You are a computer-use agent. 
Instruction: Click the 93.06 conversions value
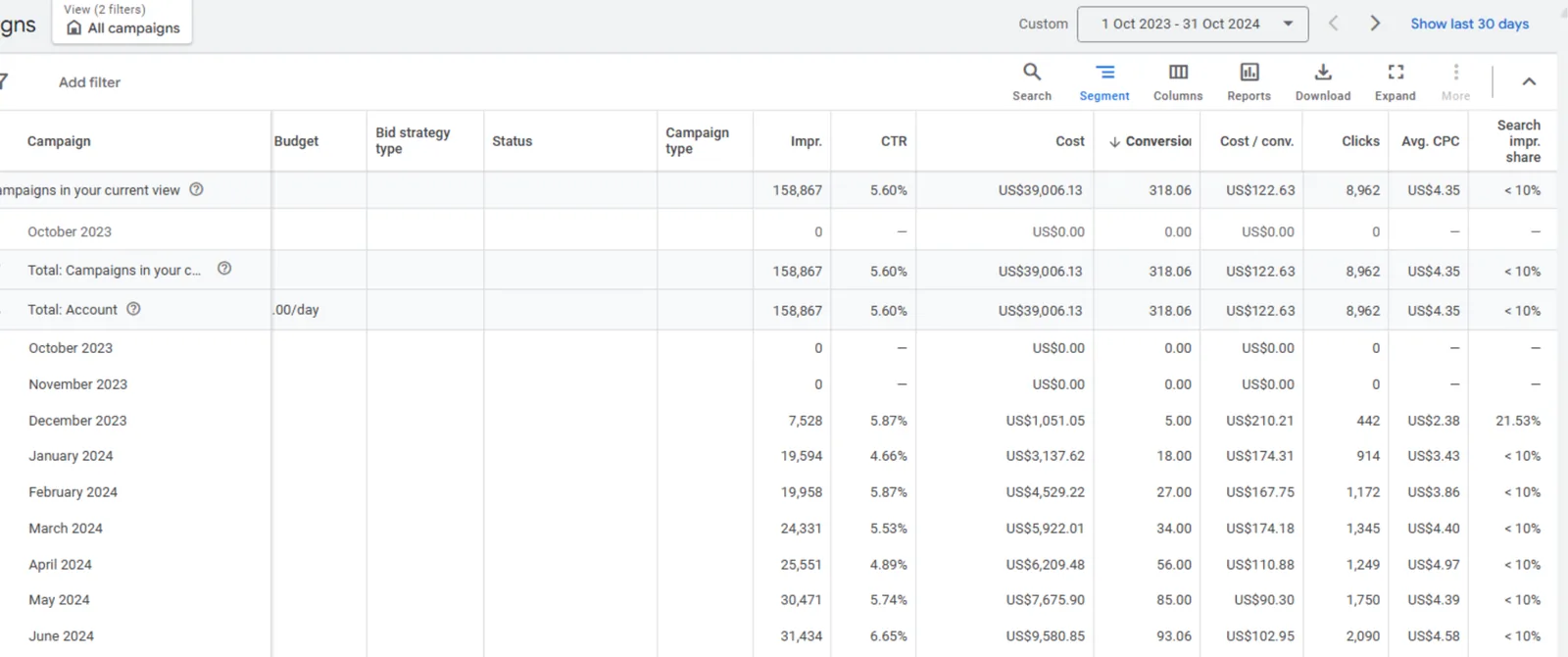(x=1174, y=636)
